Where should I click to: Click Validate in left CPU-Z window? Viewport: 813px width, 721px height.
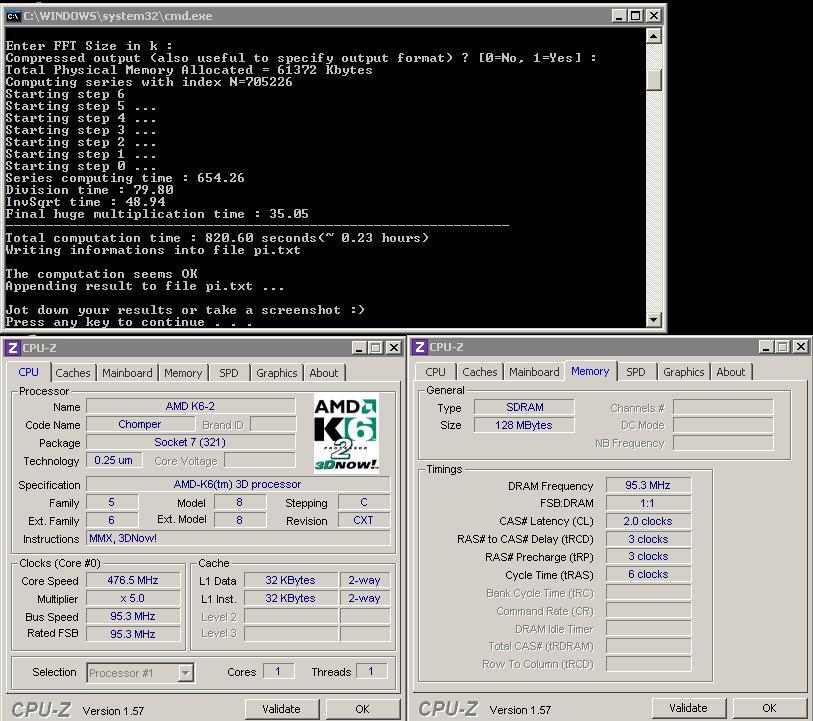coord(282,709)
